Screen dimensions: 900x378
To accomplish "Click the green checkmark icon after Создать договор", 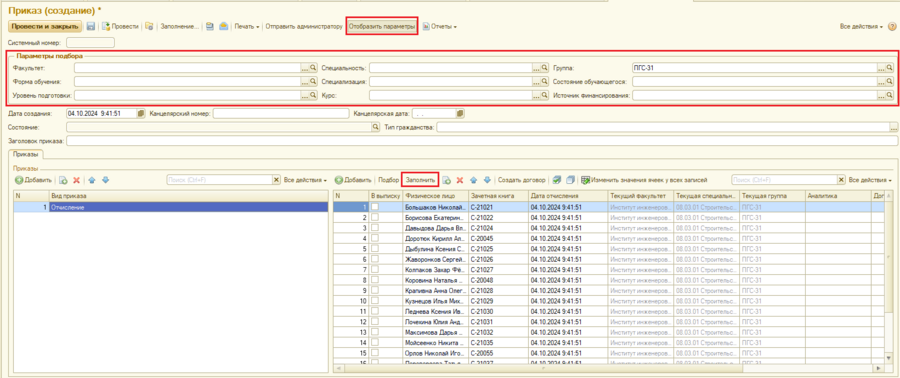I will coord(557,180).
